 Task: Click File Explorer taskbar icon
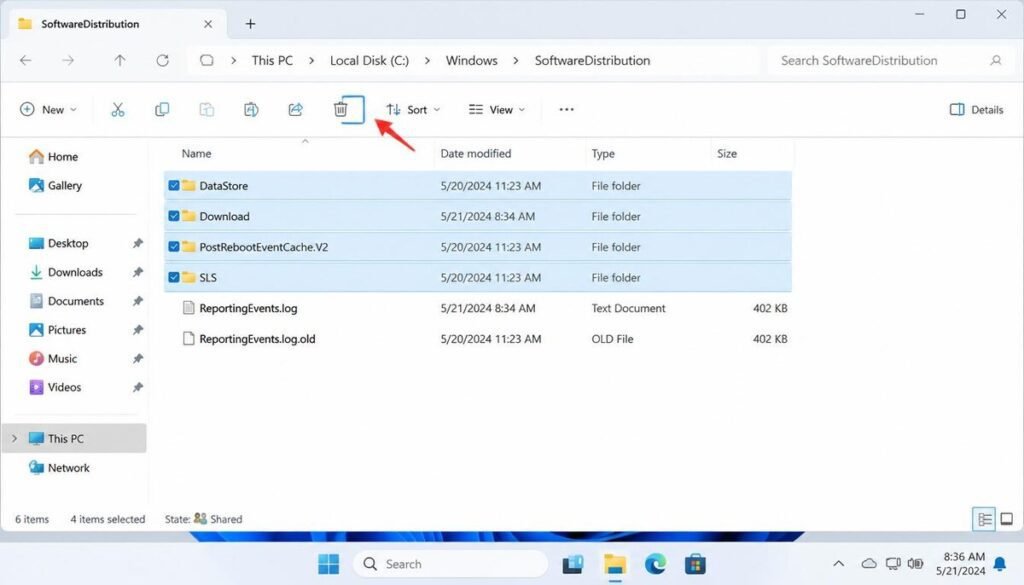pos(615,564)
